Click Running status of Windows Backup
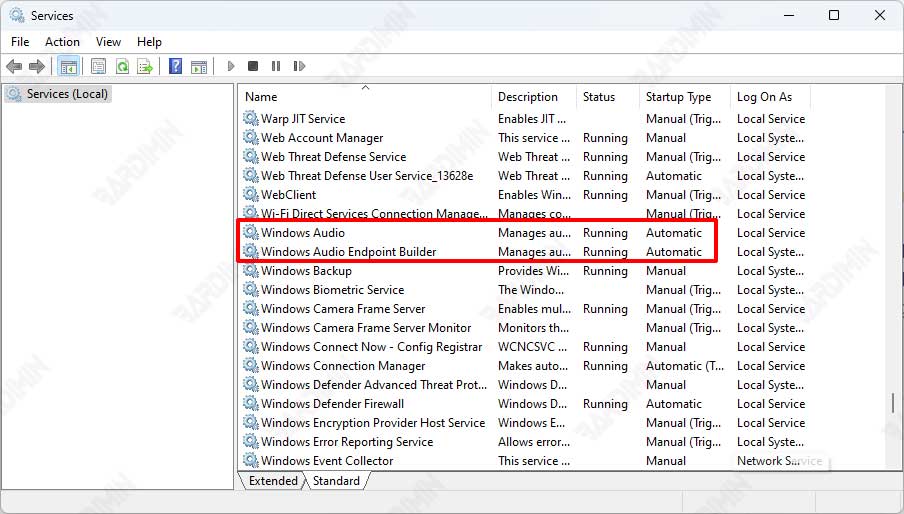The image size is (904, 514). point(605,270)
